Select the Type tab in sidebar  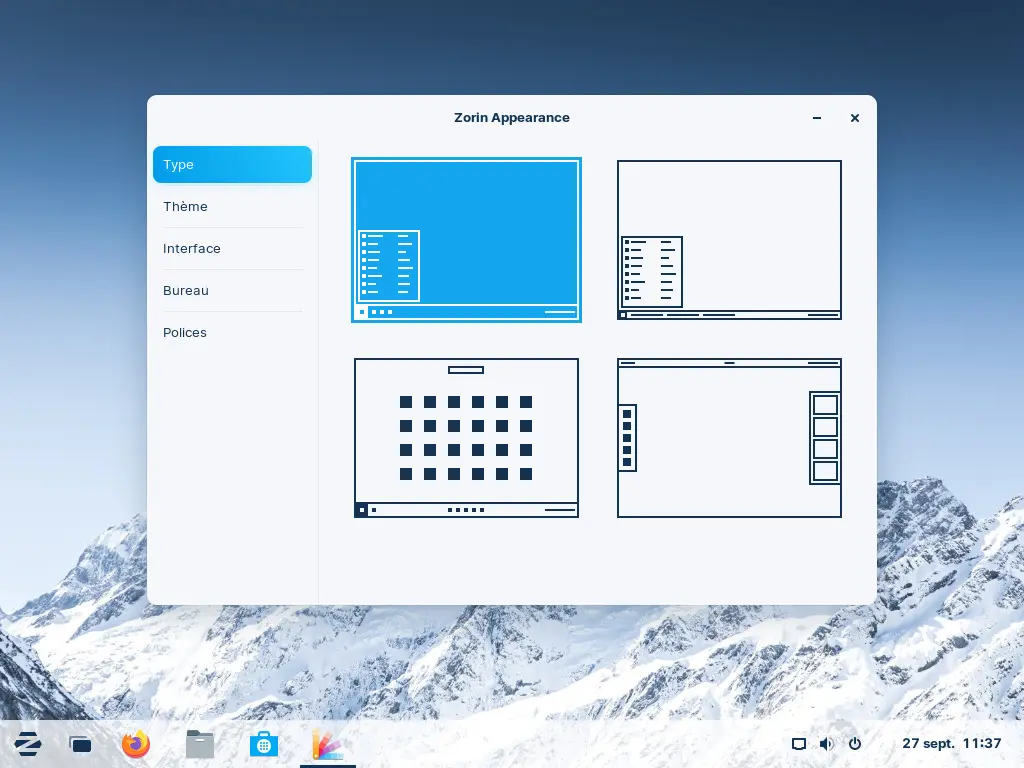pos(232,165)
